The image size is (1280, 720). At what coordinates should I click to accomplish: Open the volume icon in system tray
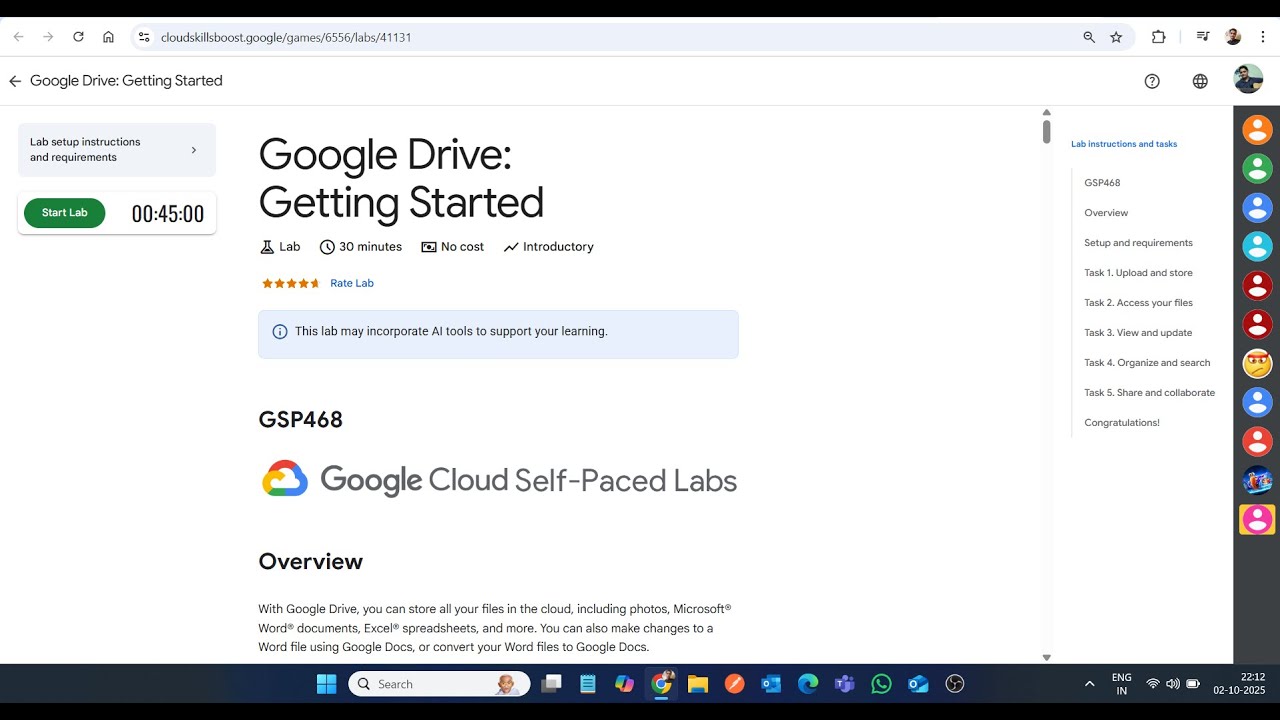pos(1173,684)
